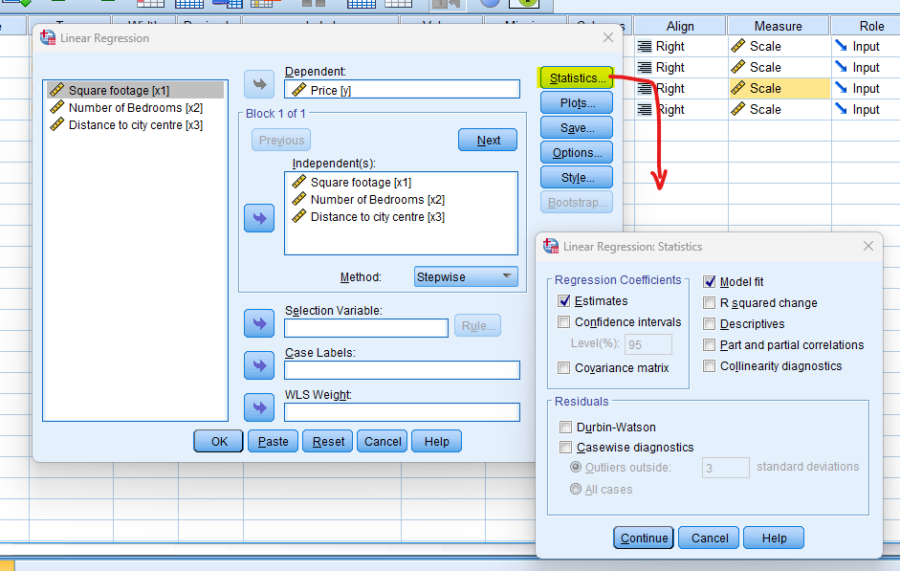900x571 pixels.
Task: Click arrow button beside Selection Variable field
Action: pos(259,323)
